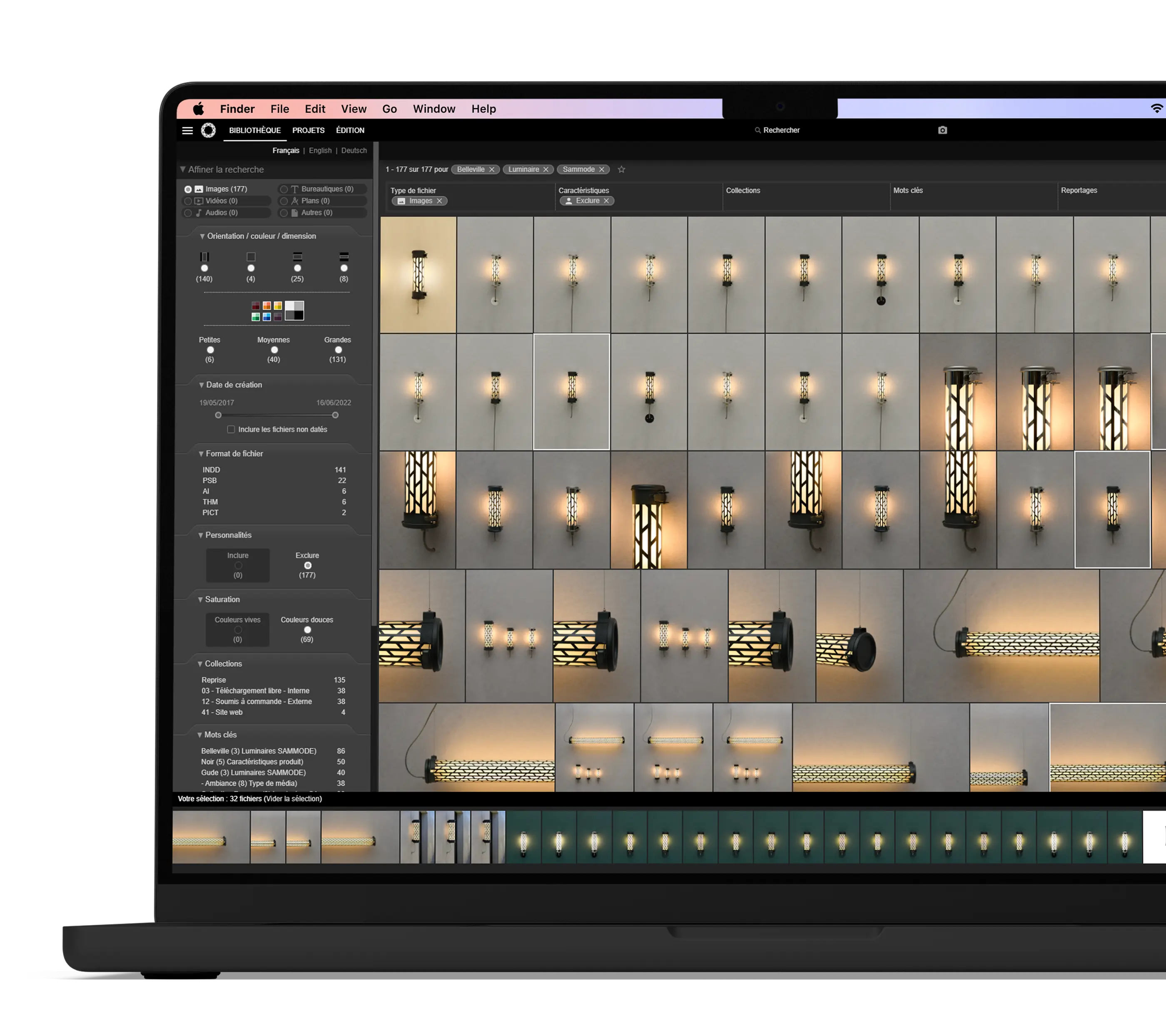
Task: Click the red color swatch filter
Action: 256,306
